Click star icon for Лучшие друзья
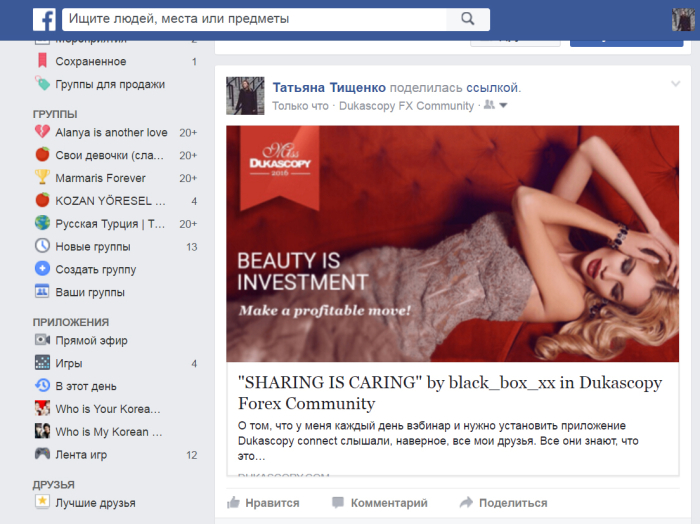Image resolution: width=700 pixels, height=524 pixels. coord(42,501)
